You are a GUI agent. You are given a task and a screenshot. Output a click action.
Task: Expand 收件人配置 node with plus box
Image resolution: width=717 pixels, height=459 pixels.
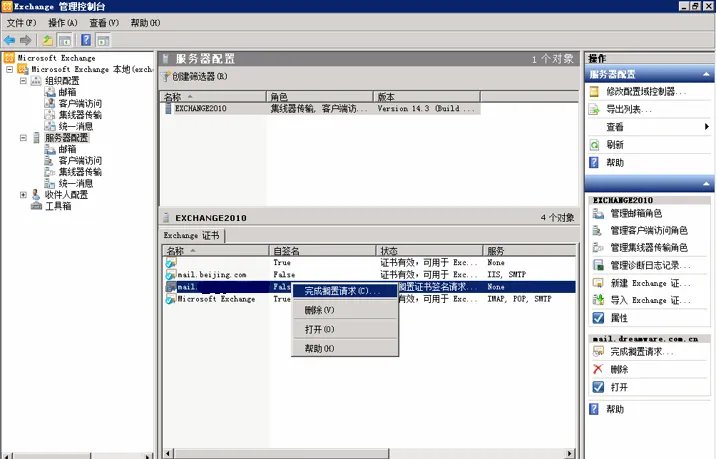click(23, 195)
